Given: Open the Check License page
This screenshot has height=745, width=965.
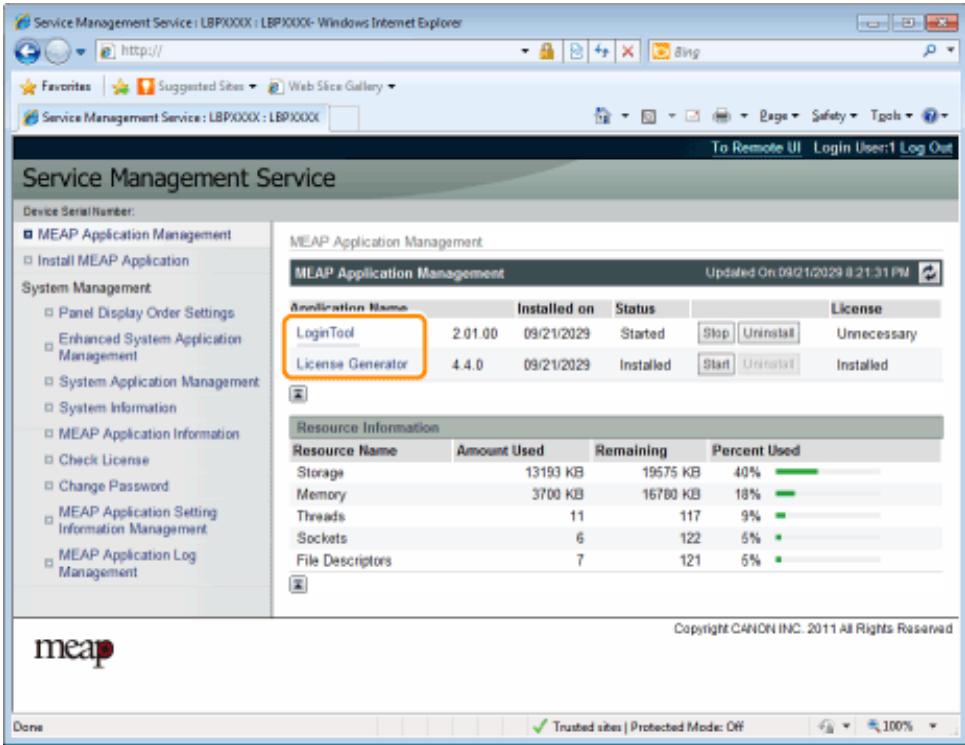Looking at the screenshot, I should [103, 460].
